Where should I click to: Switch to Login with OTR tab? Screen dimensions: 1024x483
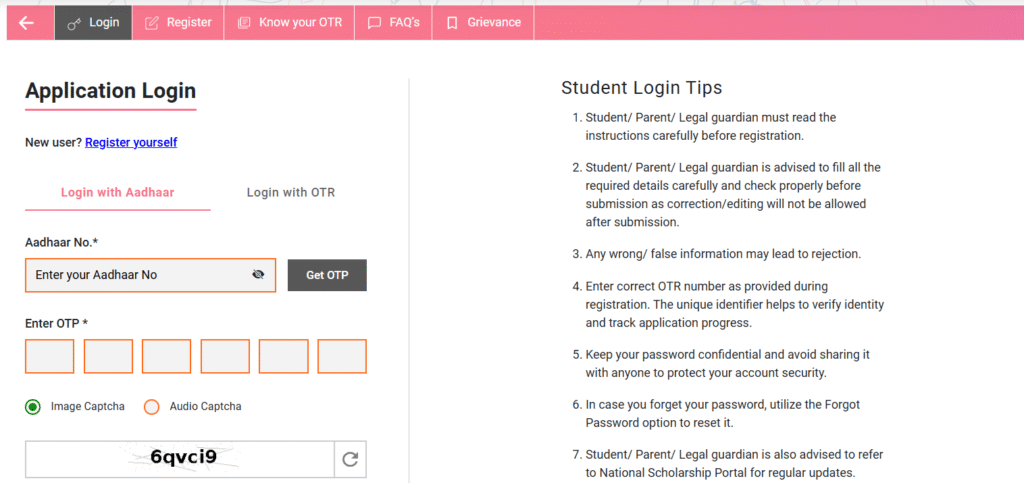click(291, 193)
